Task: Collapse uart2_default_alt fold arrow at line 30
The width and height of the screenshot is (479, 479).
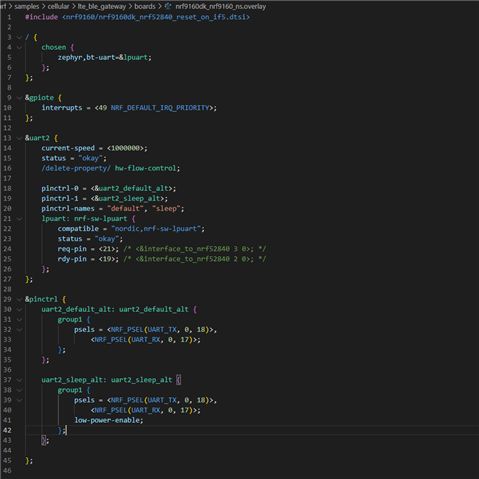Action: point(19,309)
